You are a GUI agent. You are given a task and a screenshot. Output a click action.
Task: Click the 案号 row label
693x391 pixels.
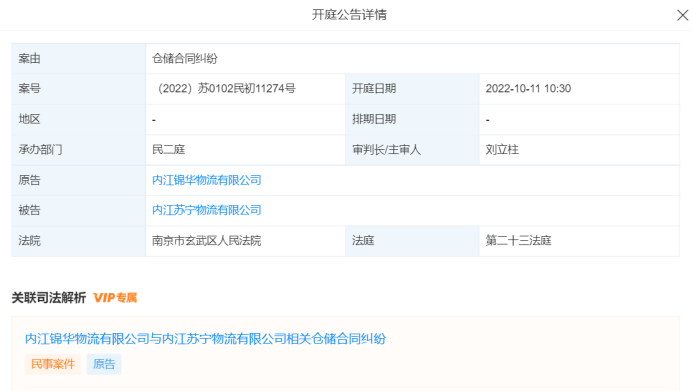(x=79, y=88)
